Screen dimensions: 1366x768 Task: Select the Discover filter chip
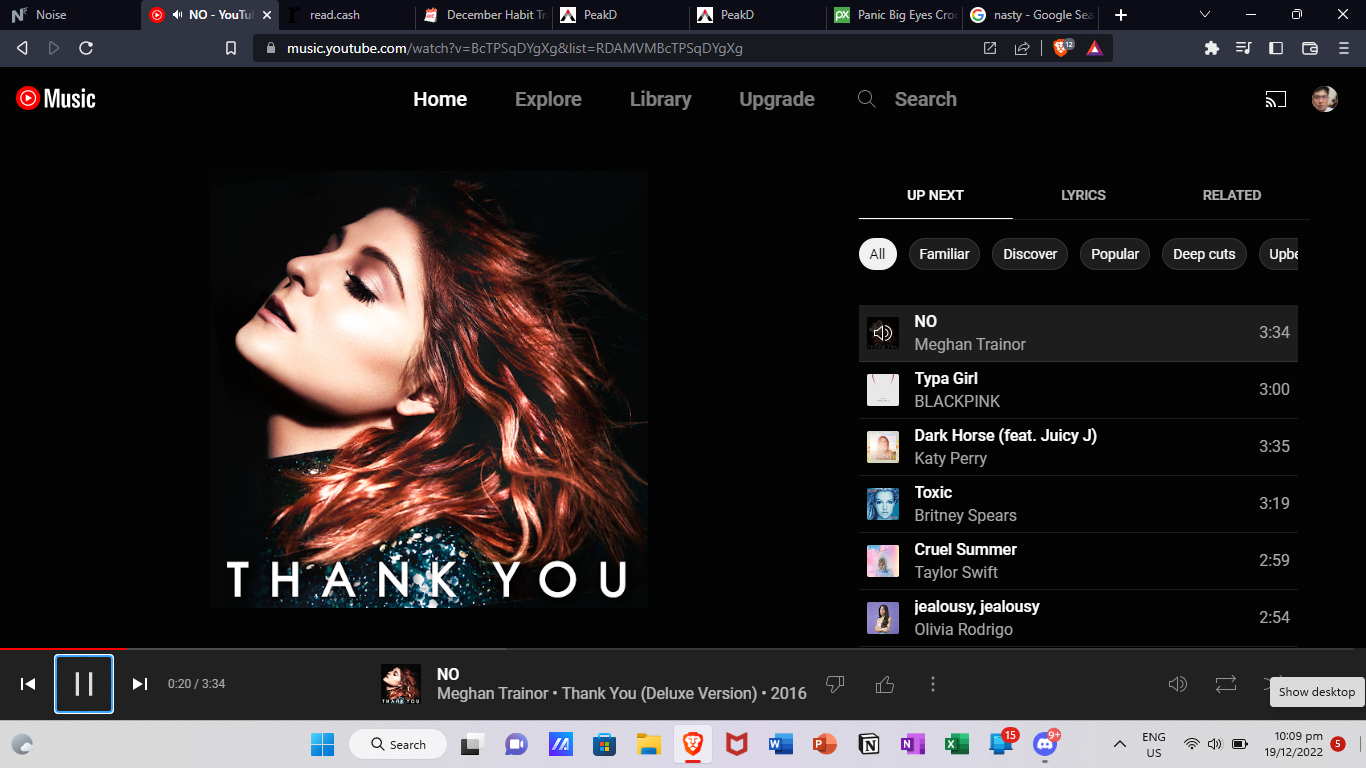click(x=1030, y=254)
